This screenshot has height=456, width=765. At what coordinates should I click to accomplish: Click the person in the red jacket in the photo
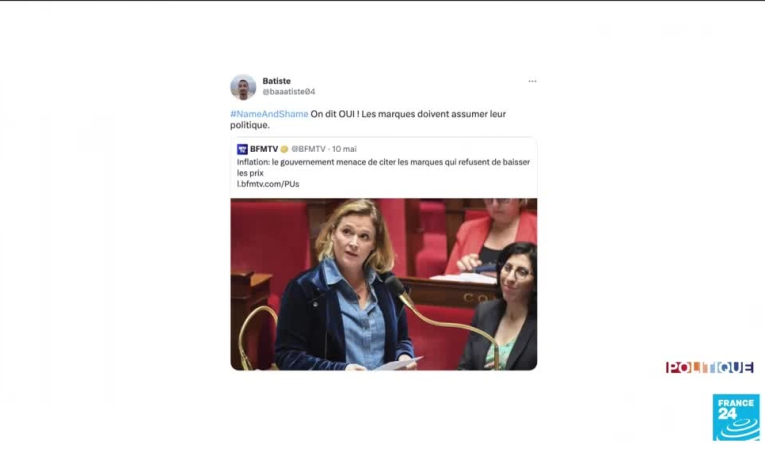tap(492, 239)
